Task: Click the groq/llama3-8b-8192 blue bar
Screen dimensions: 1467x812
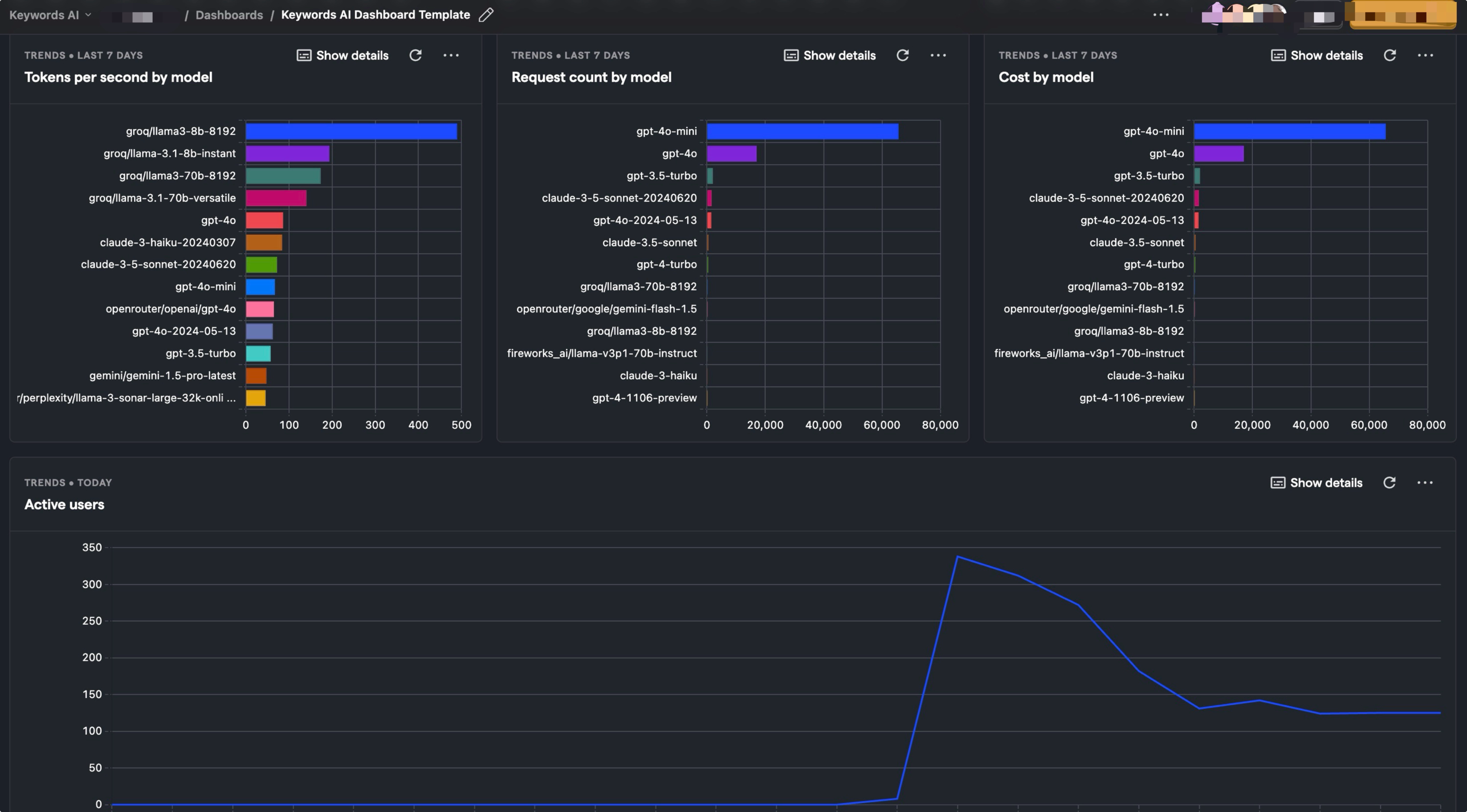Action: pos(351,132)
